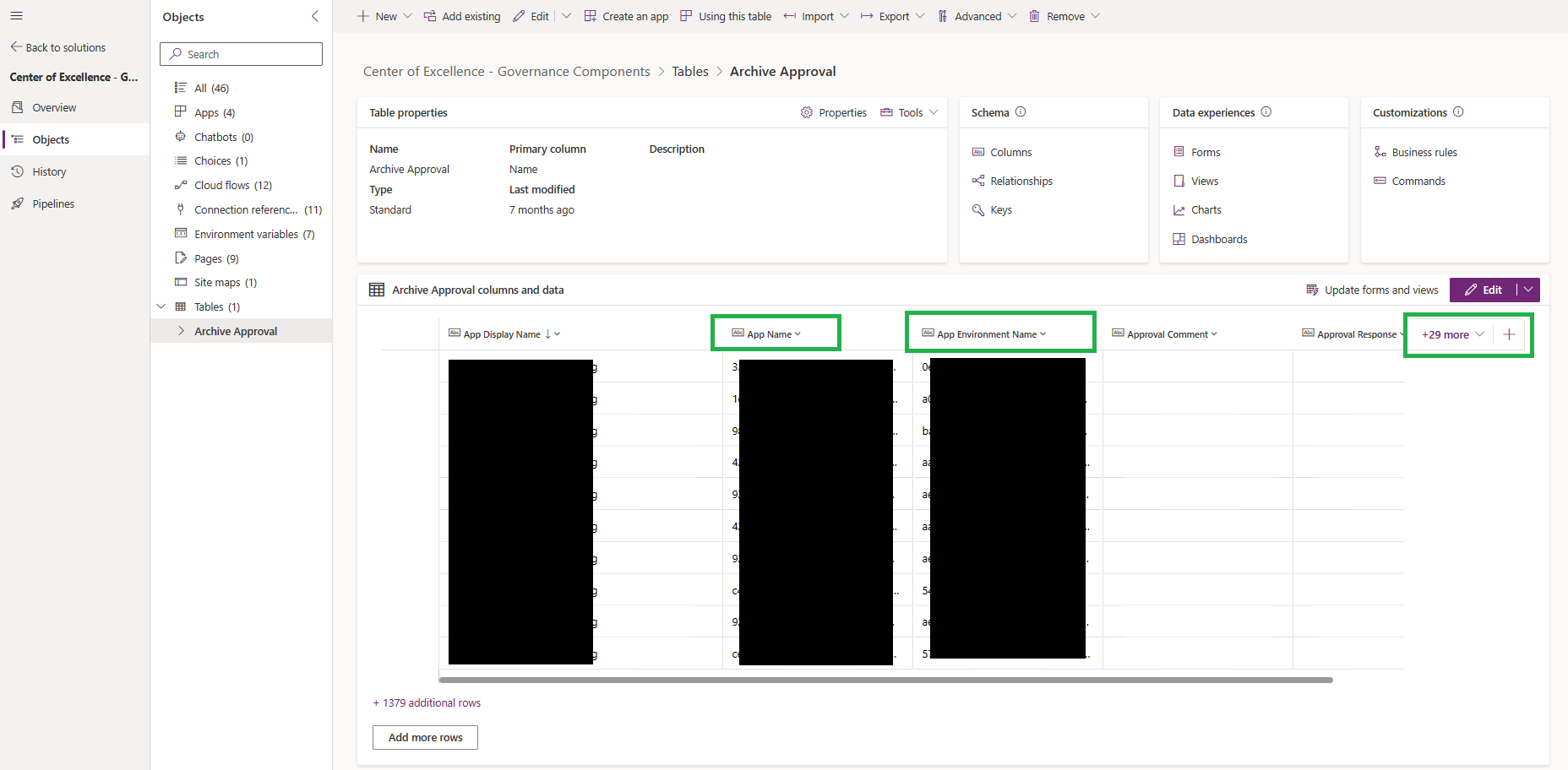Collapse the Tables tree item
The image size is (1568, 770).
pyautogui.click(x=161, y=306)
